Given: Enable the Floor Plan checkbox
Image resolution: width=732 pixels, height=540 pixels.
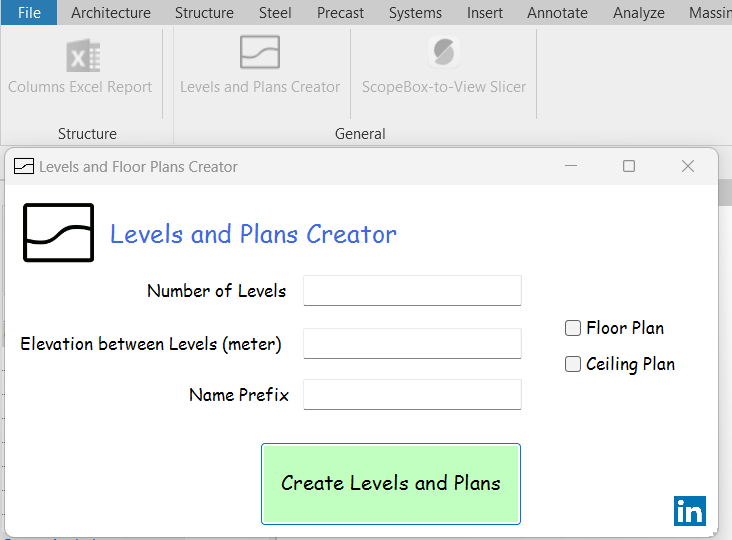Looking at the screenshot, I should 573,328.
